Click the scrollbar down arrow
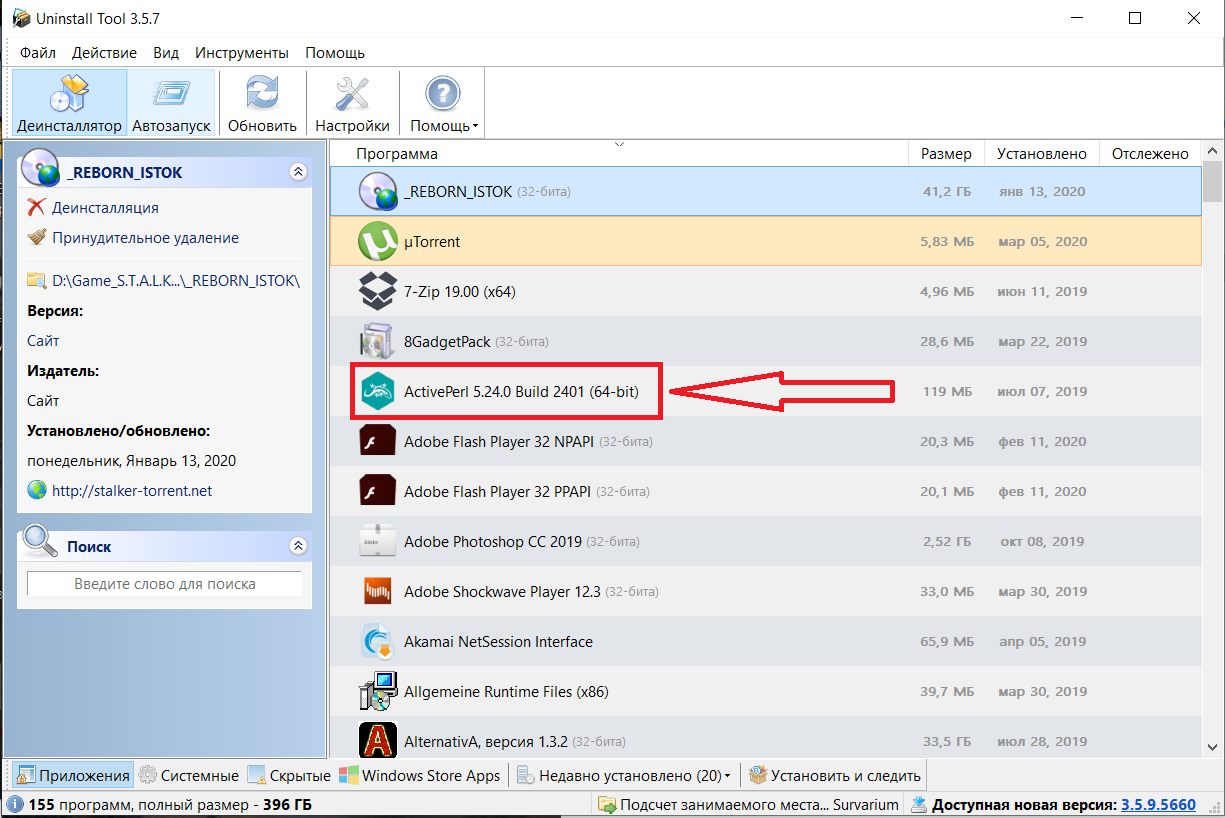Screen dimensions: 1225x818 pyautogui.click(x=1213, y=747)
